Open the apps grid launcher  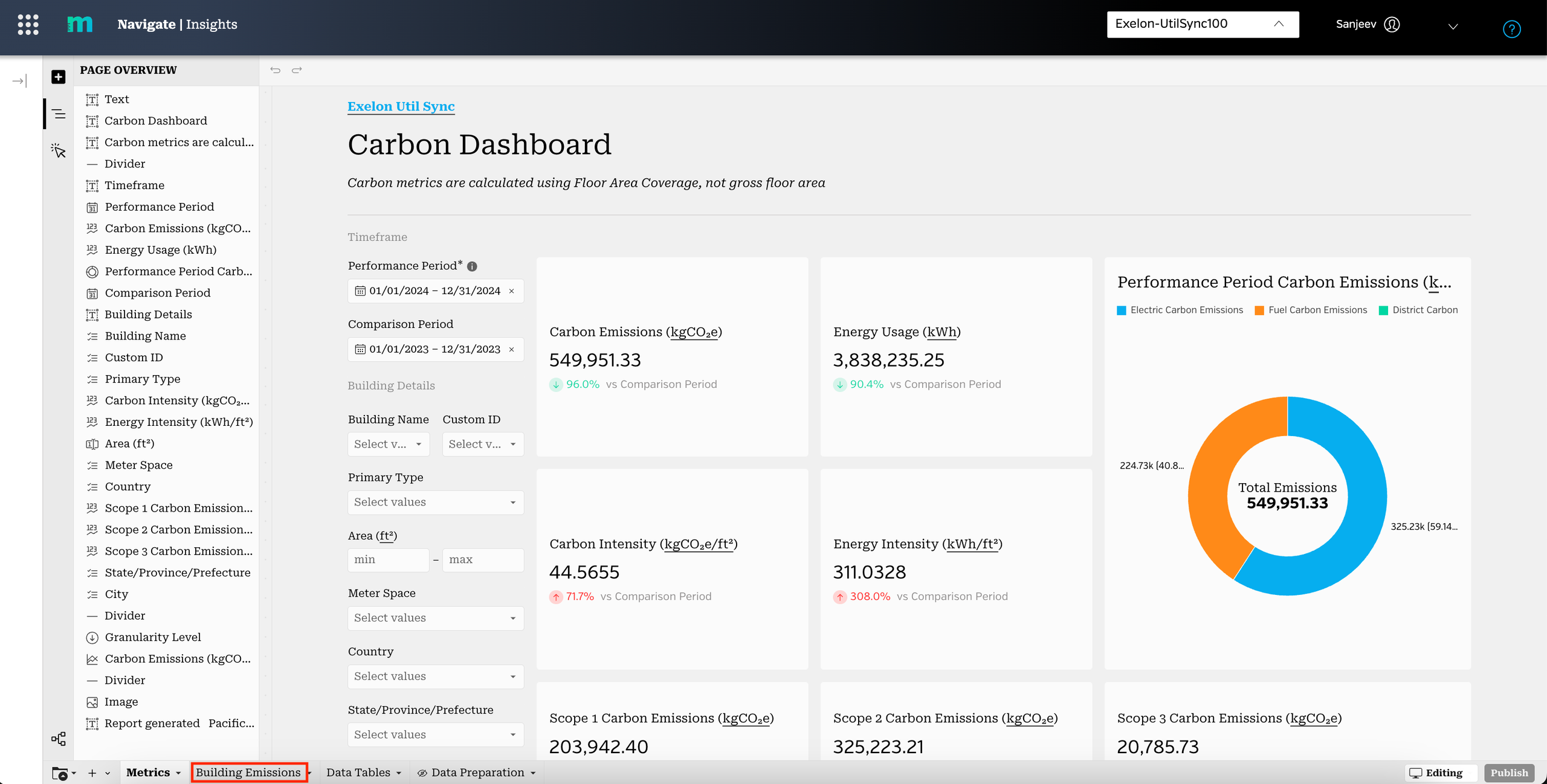[x=28, y=25]
